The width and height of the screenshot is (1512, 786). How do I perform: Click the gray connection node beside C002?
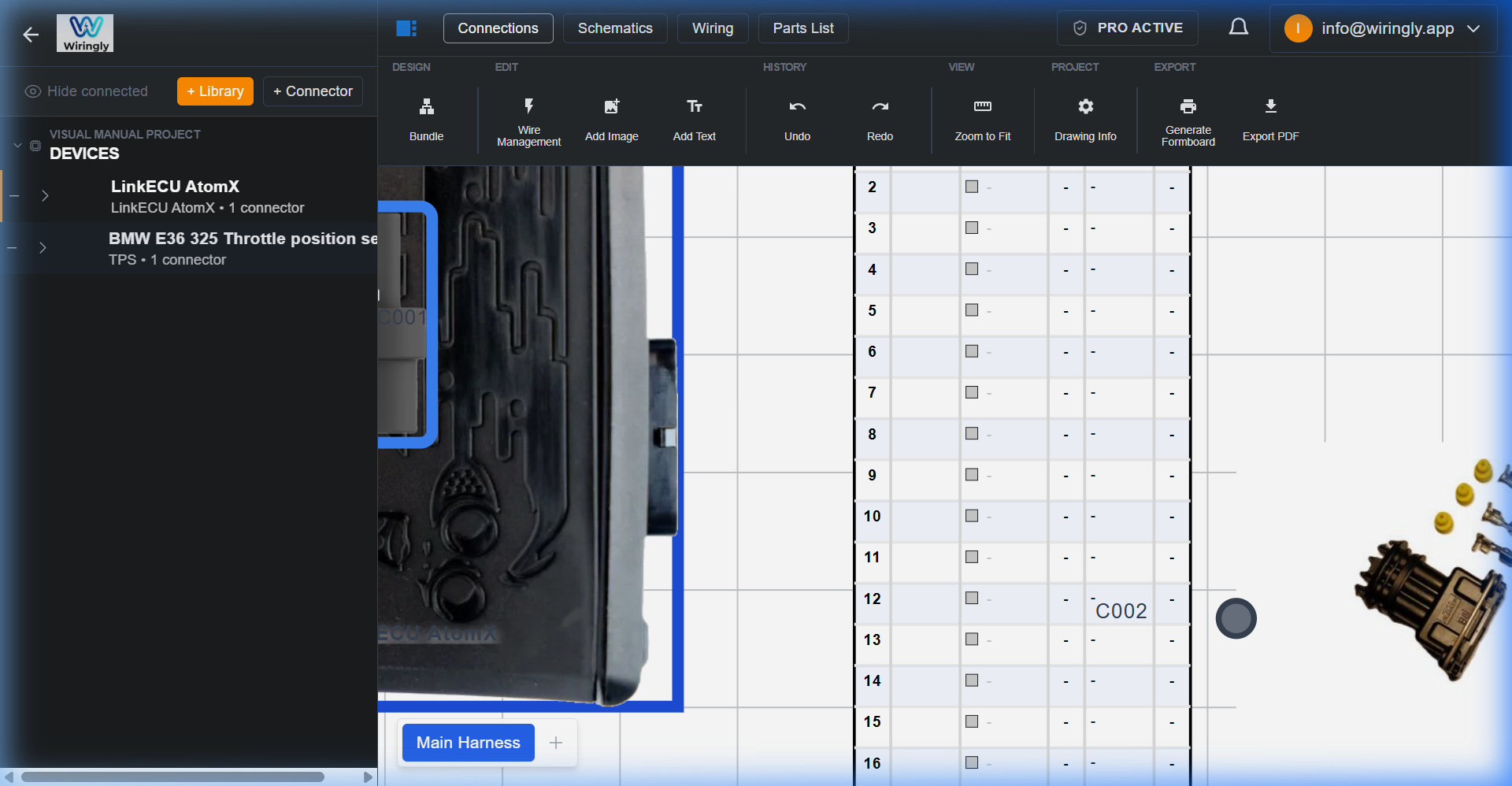click(1236, 618)
